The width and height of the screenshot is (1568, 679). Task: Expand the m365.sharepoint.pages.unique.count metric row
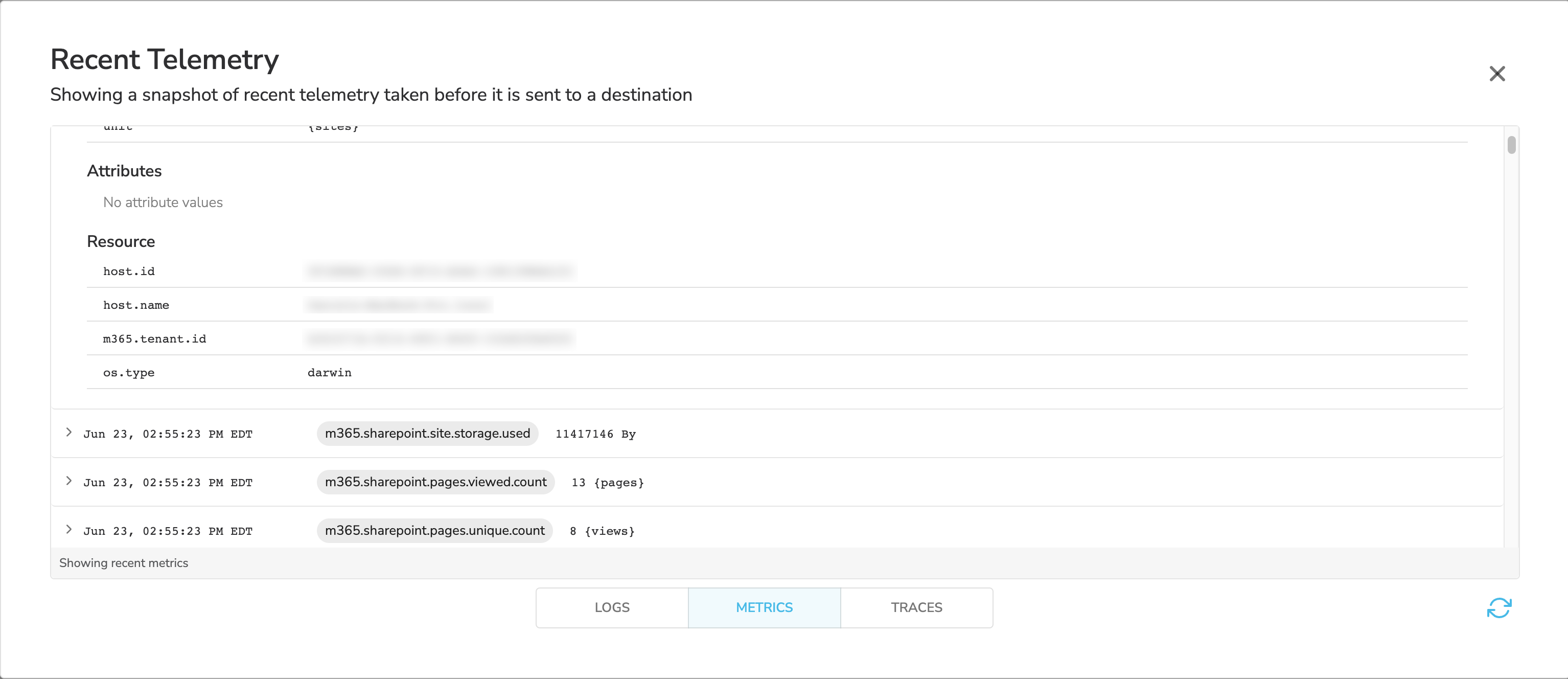68,530
